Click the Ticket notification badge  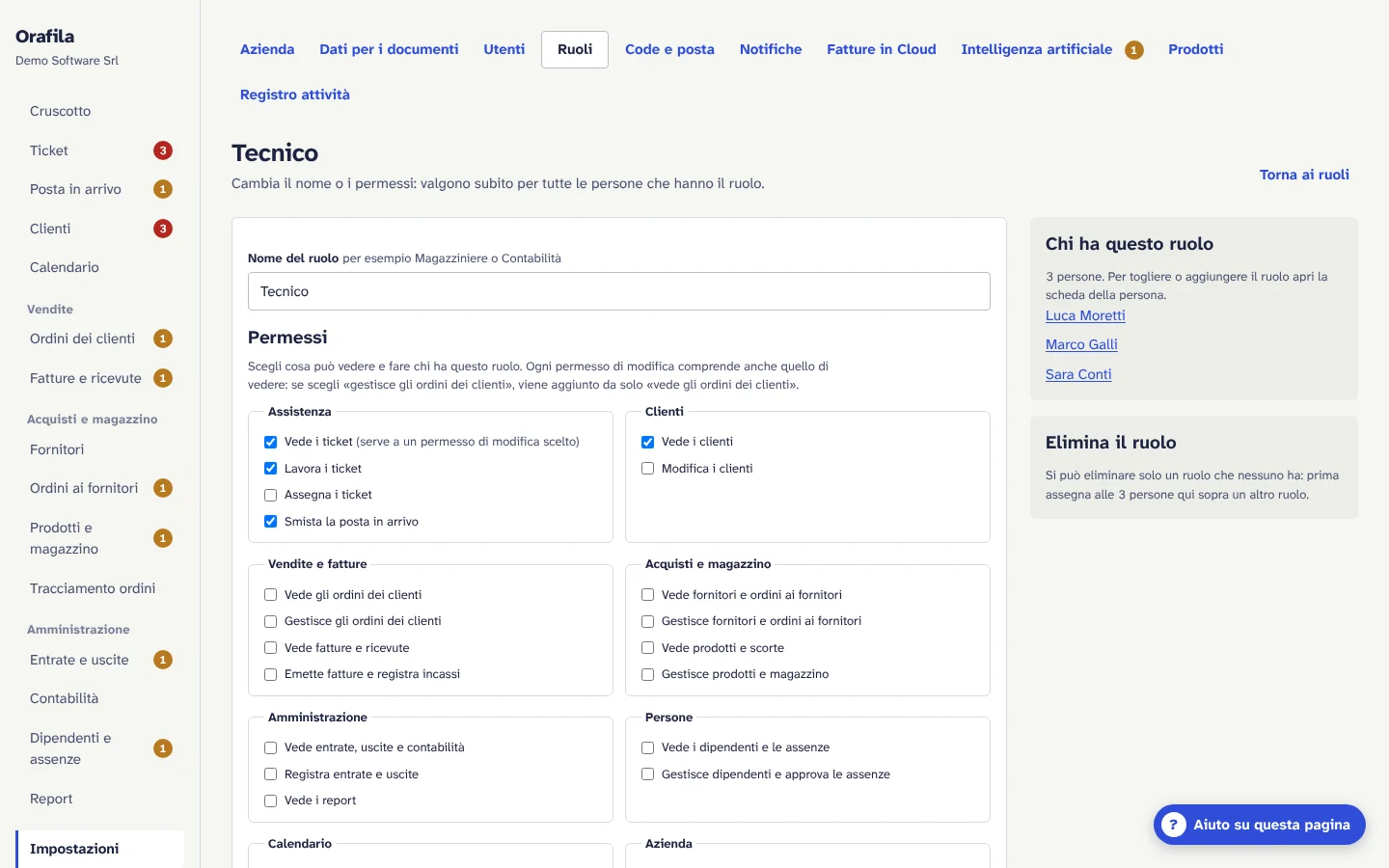[x=163, y=150]
